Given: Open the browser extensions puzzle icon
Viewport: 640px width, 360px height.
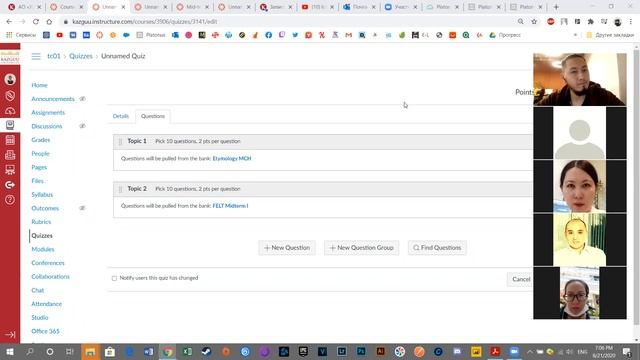Looking at the screenshot, I should point(590,22).
